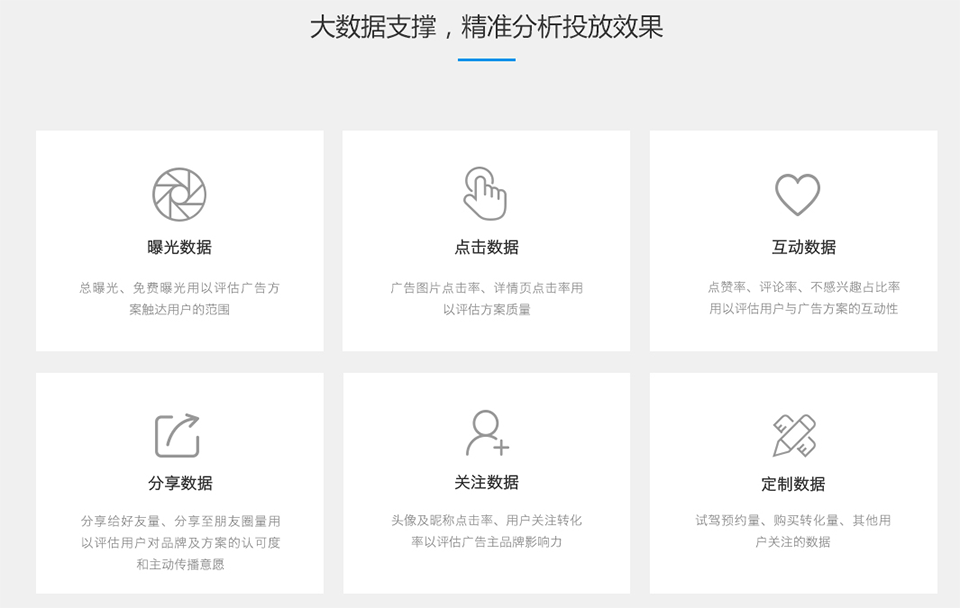Click the camera aperture exposure icon
The image size is (960, 608).
pyautogui.click(x=179, y=194)
